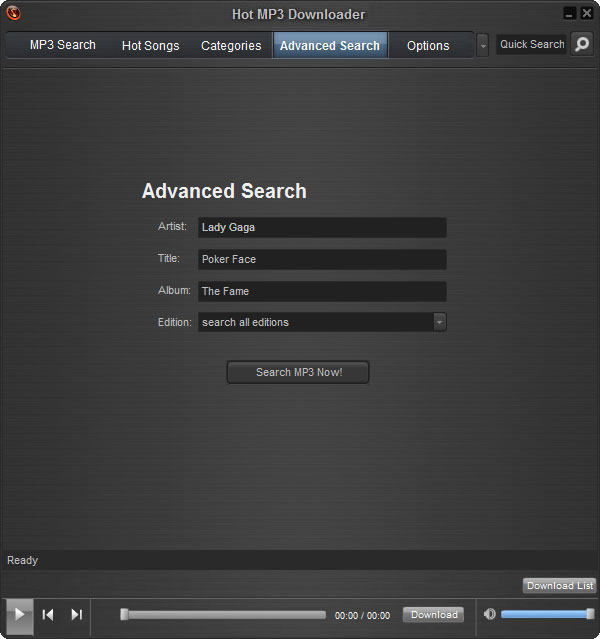Click the 00:00 / 00:00 time display
This screenshot has height=639, width=600.
(362, 615)
